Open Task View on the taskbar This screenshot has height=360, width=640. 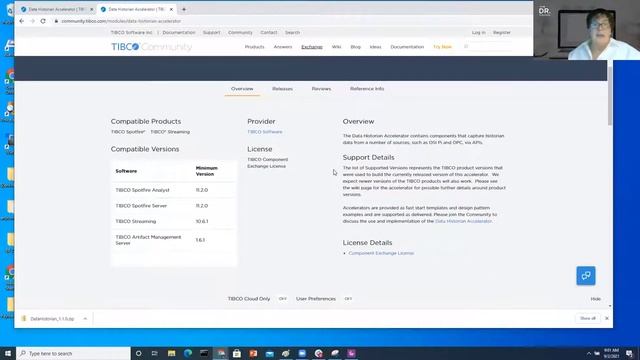[154, 353]
